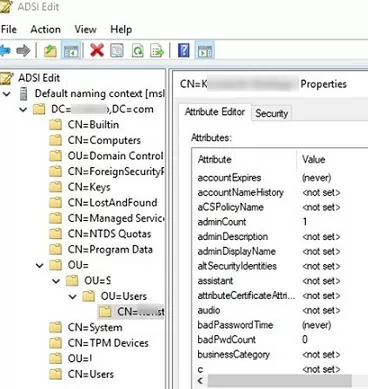This screenshot has height=389, width=368.
Task: Select CN=LostAndFound in the tree
Action: [112, 203]
